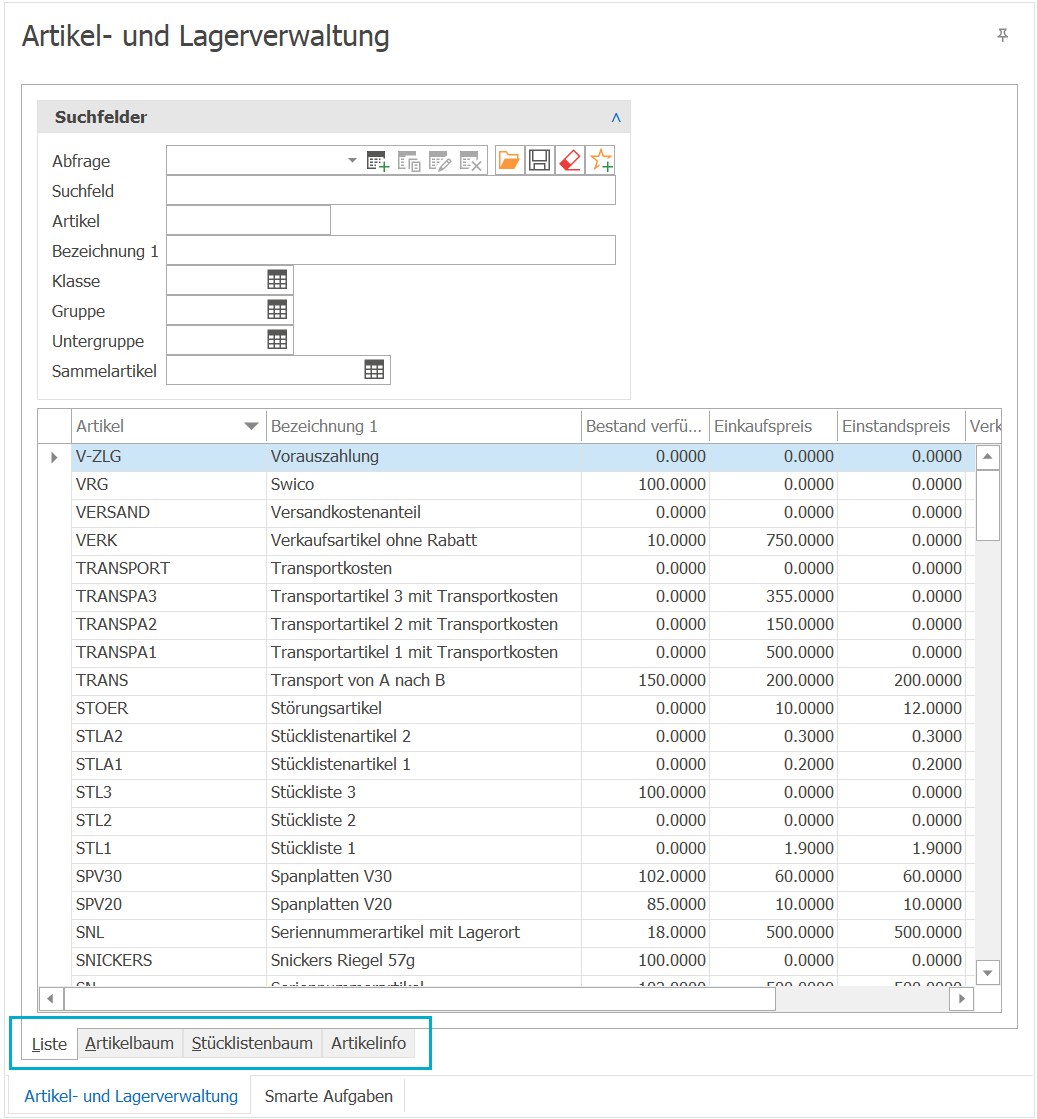This screenshot has width=1037, height=1119.
Task: Click the vertical scrollbar down arrow
Action: 988,973
